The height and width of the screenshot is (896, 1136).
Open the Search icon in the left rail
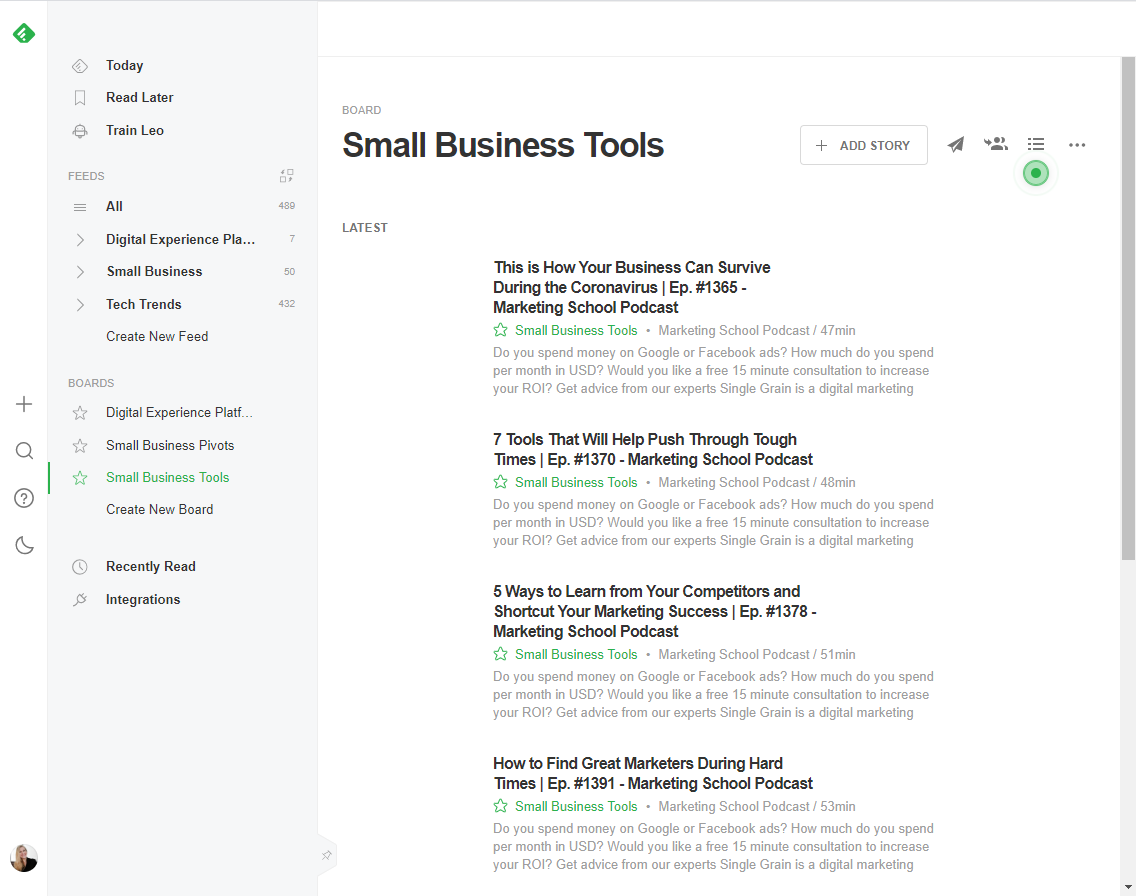pyautogui.click(x=24, y=450)
